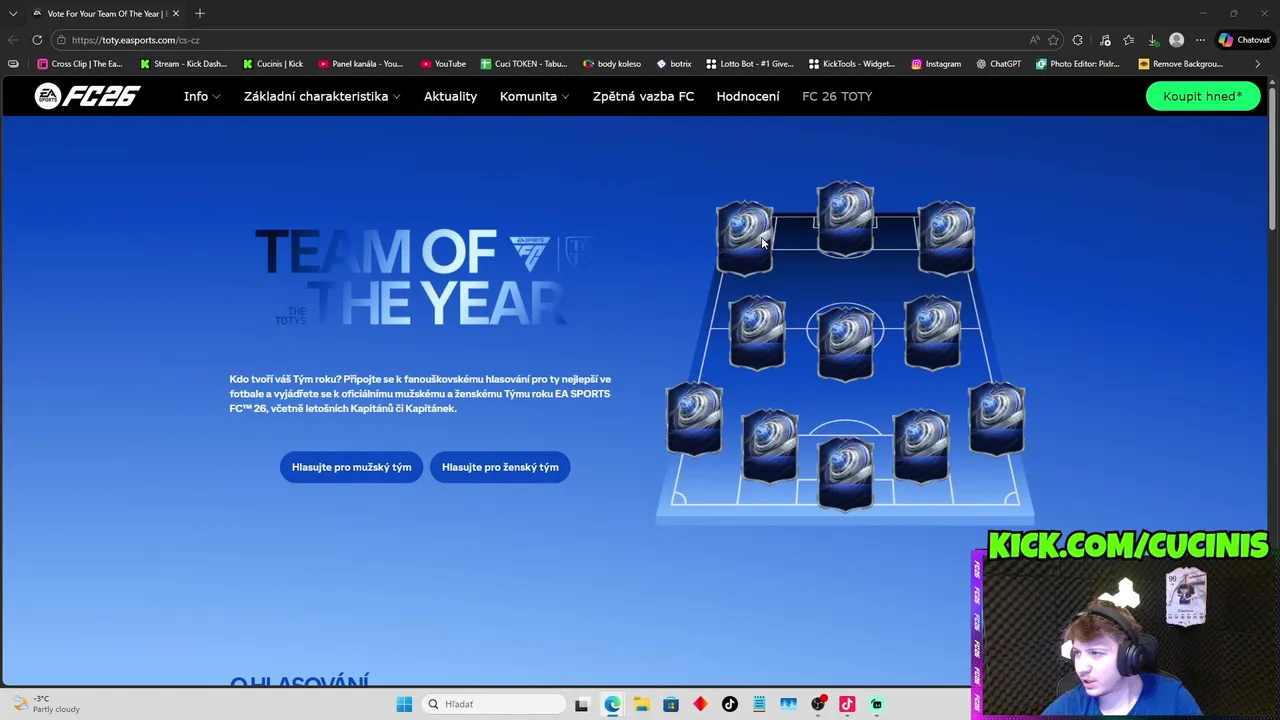Image resolution: width=1280 pixels, height=720 pixels.
Task: Show more bookmarks with the overflow chevron
Action: [x=1257, y=64]
